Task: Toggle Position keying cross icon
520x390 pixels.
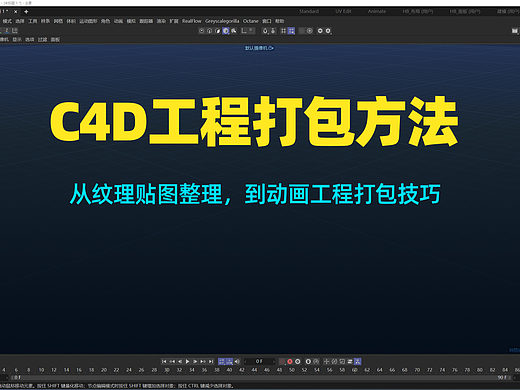Action: click(326, 361)
